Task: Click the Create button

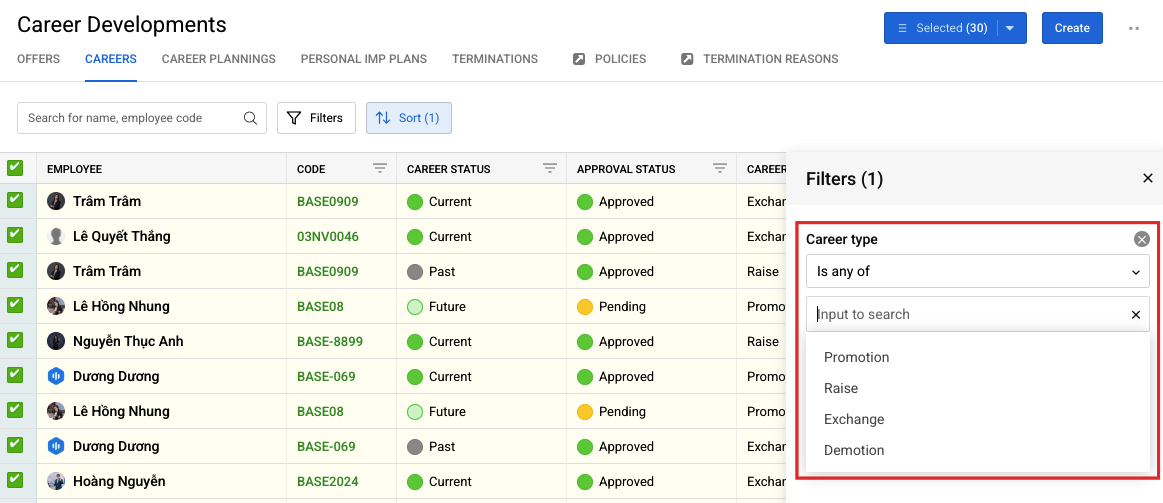Action: (x=1072, y=28)
